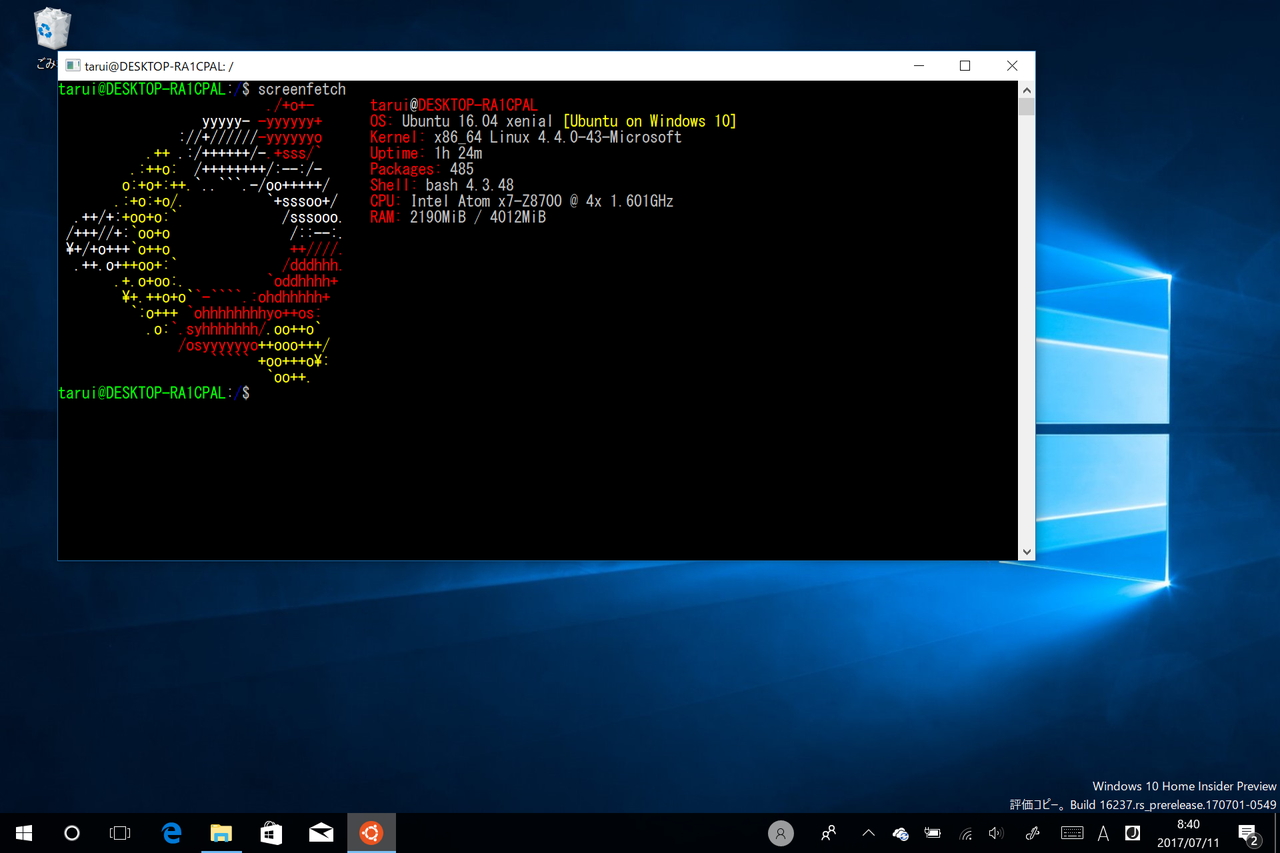This screenshot has width=1280, height=853.
Task: Open the terminal window system menu icon
Action: (x=71, y=65)
